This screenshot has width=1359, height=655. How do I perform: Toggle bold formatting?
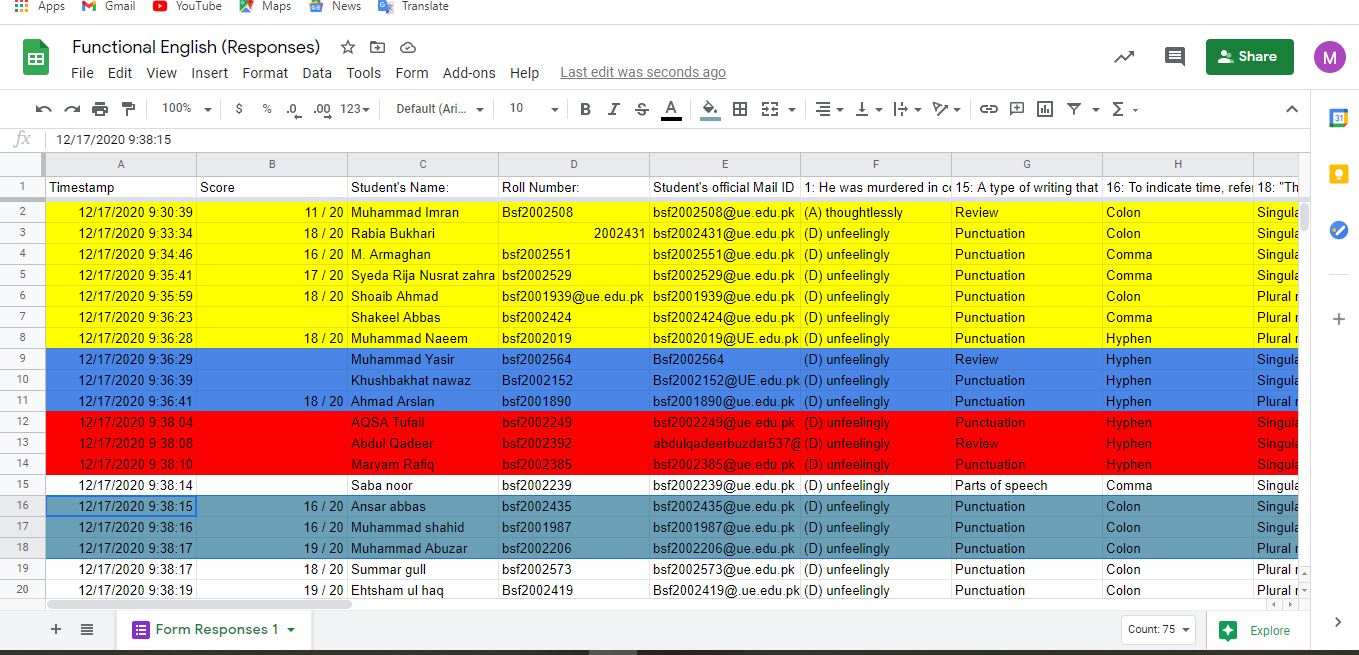(585, 108)
